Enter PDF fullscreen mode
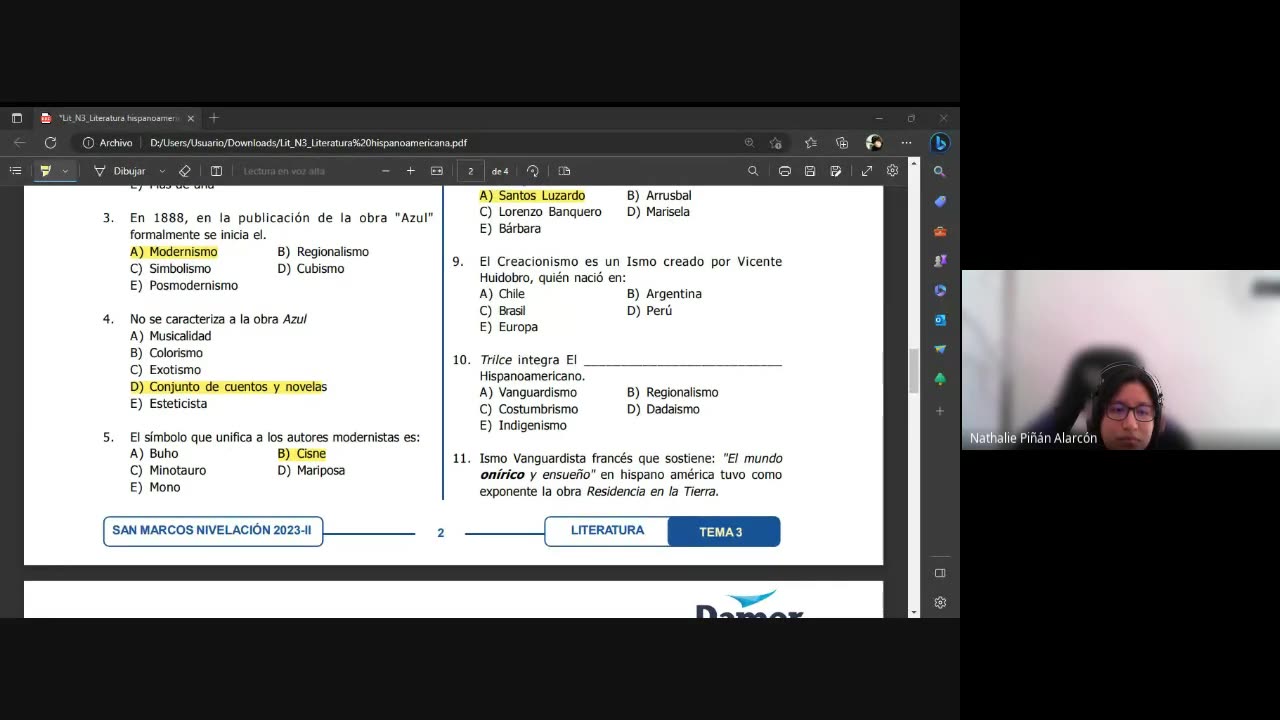This screenshot has width=1280, height=720. [867, 171]
